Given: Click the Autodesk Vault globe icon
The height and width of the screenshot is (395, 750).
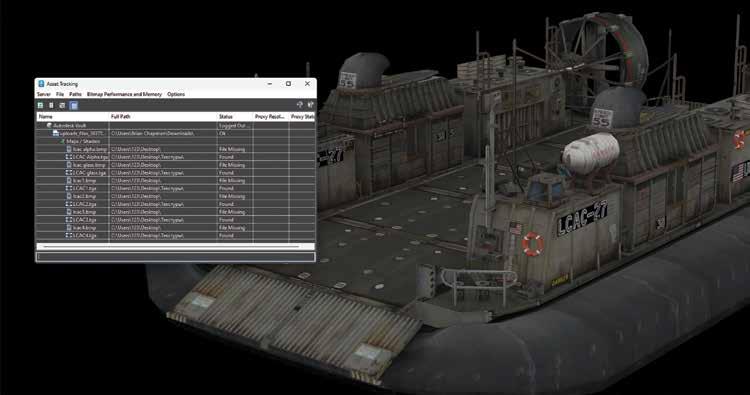Looking at the screenshot, I should [49, 125].
